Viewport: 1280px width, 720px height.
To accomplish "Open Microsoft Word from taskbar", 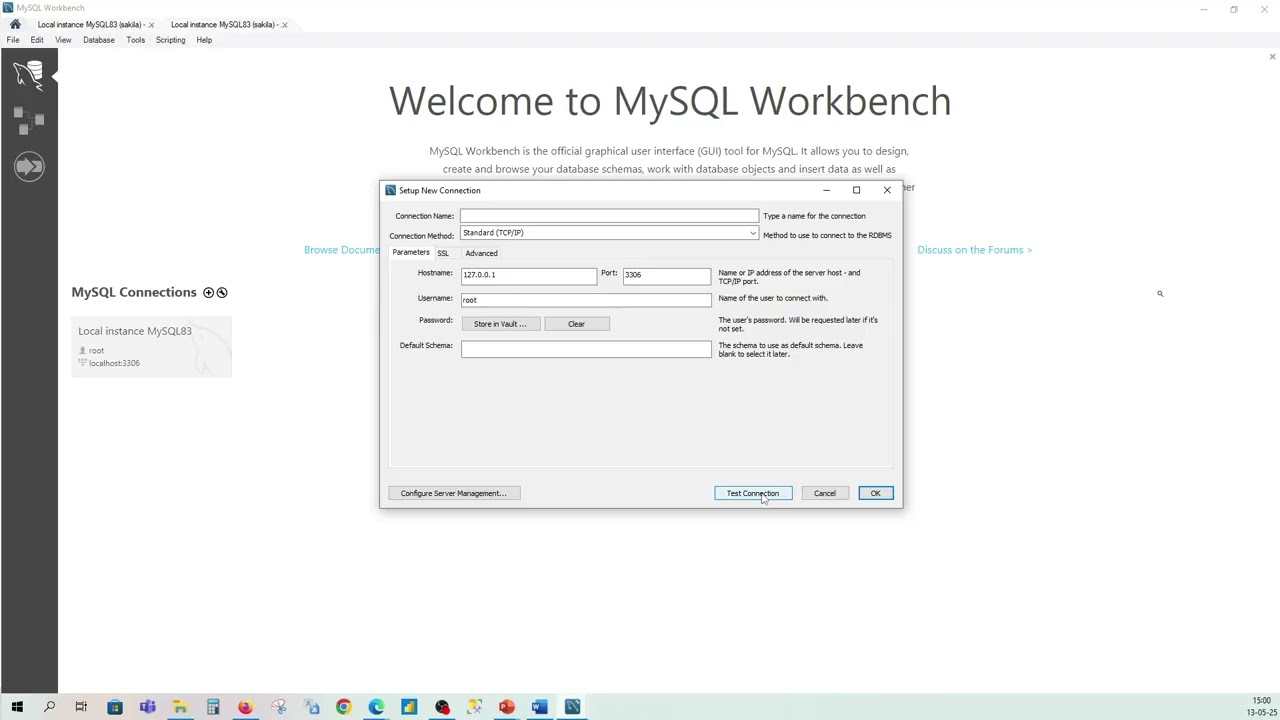I will point(539,707).
